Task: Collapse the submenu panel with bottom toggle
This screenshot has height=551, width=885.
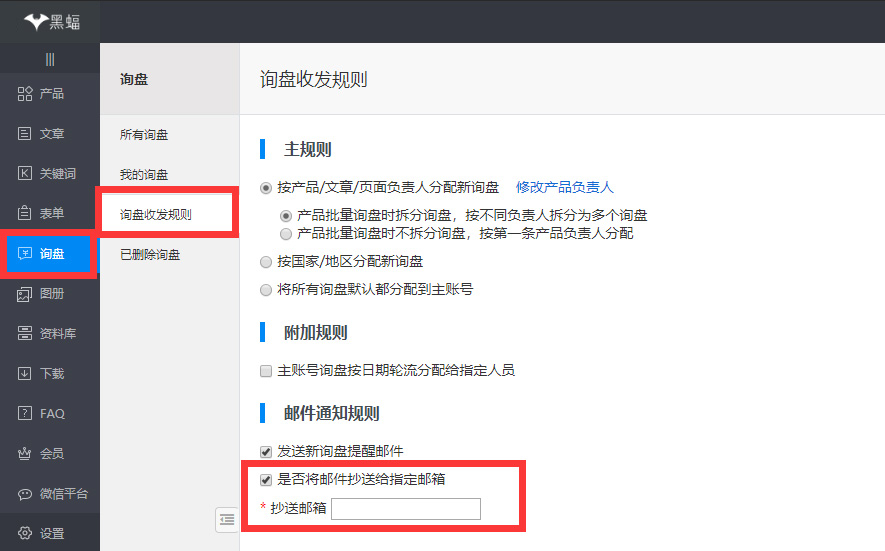Action: coord(227,519)
